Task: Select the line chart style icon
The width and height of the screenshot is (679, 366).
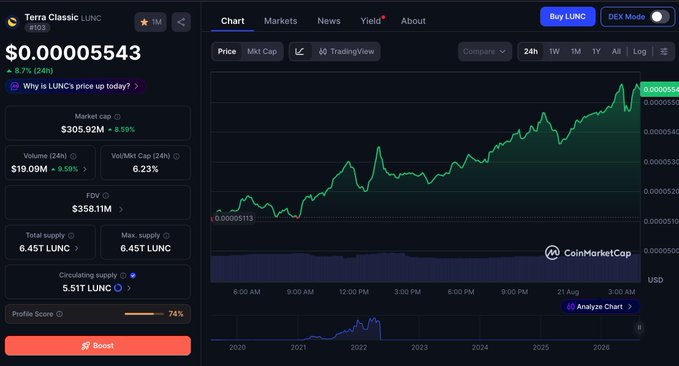Action: [x=300, y=52]
